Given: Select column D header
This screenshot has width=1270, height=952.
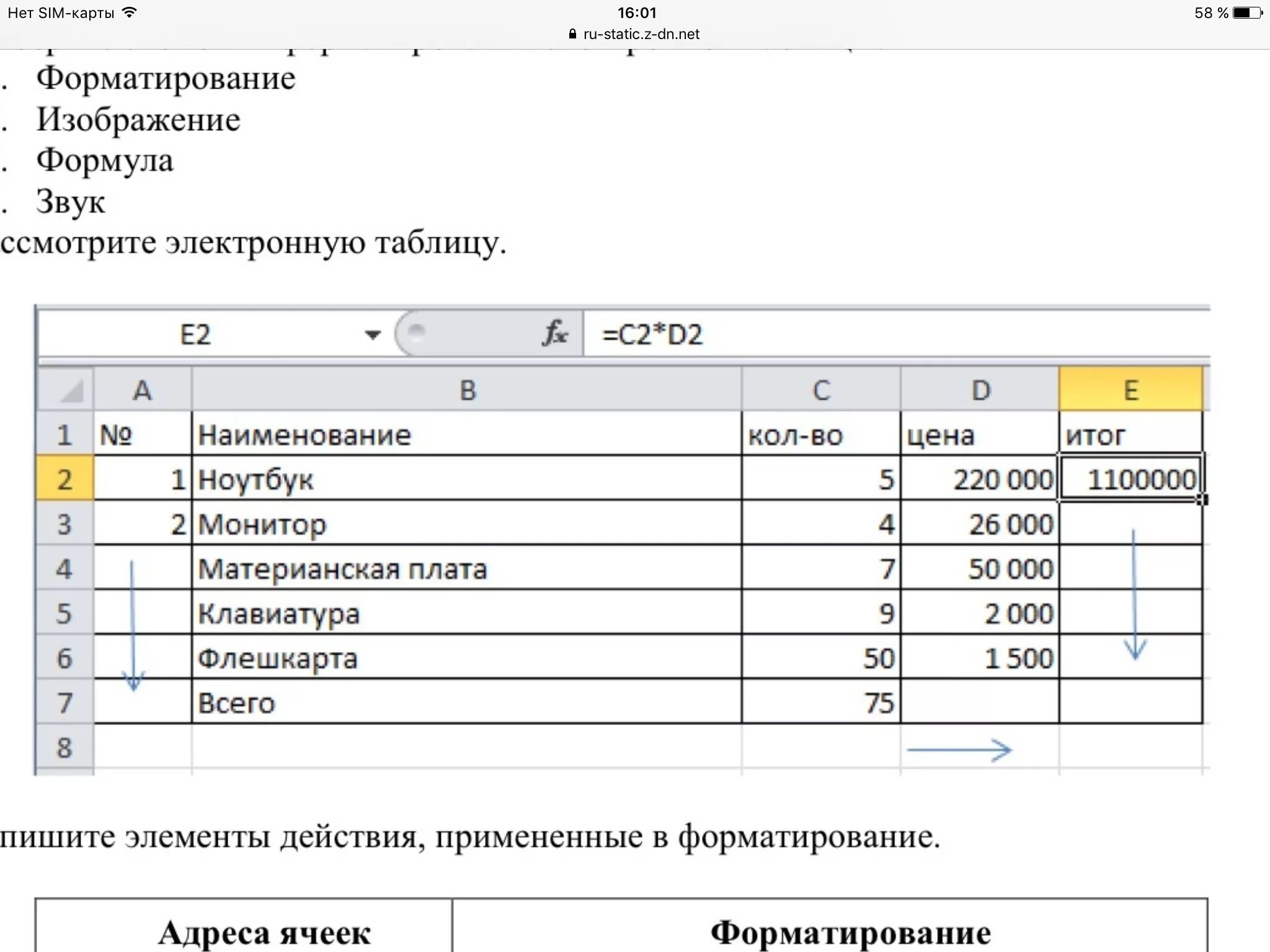Looking at the screenshot, I should (980, 390).
